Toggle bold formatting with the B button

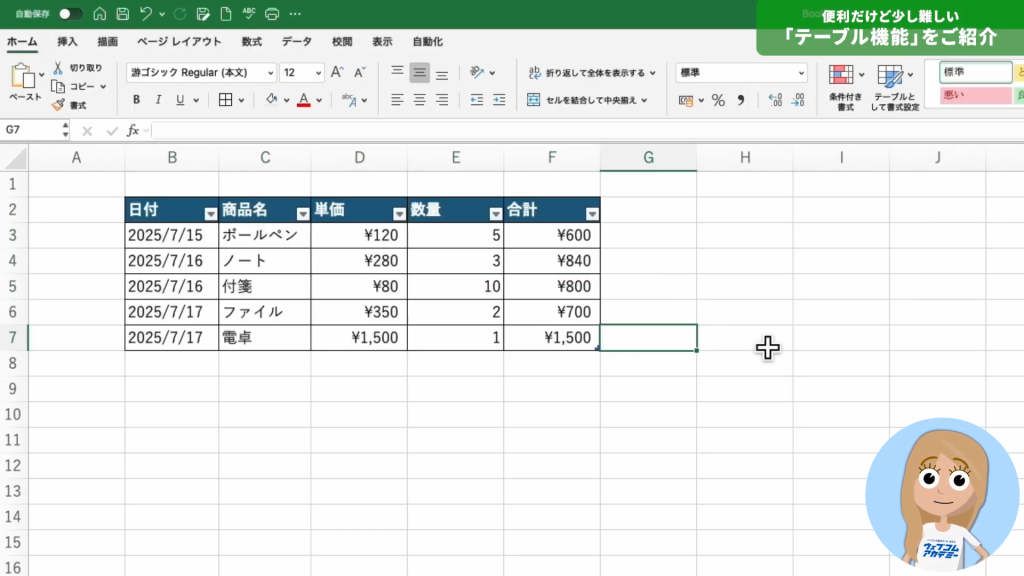coord(136,100)
